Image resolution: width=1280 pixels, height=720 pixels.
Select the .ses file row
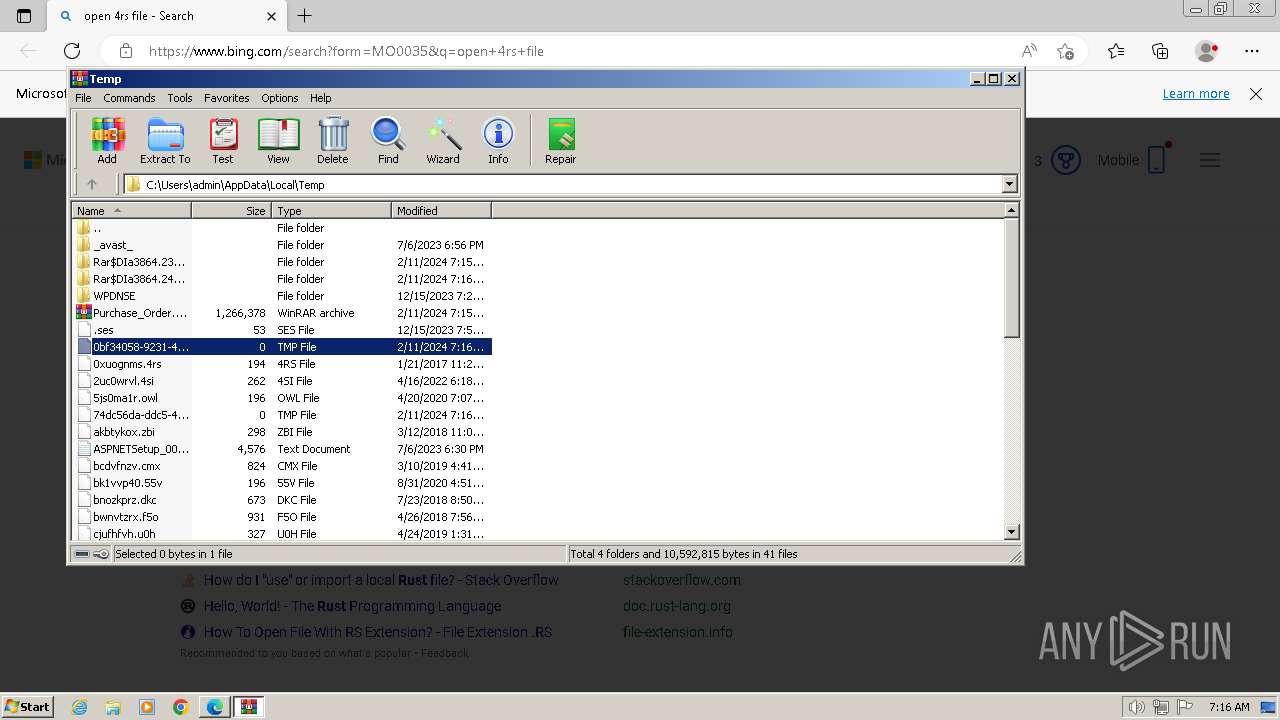point(282,330)
